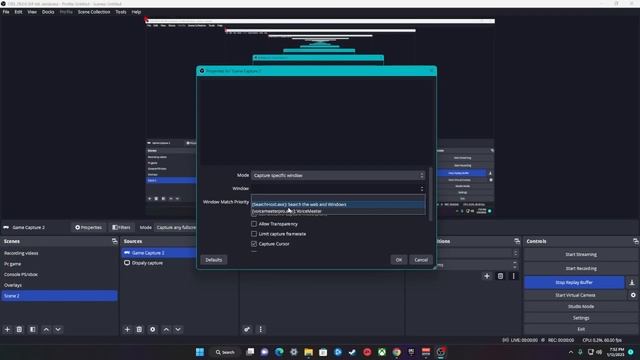Enable the Allow Transparency checkbox
Viewport: 640px width, 360px height.
[254, 224]
